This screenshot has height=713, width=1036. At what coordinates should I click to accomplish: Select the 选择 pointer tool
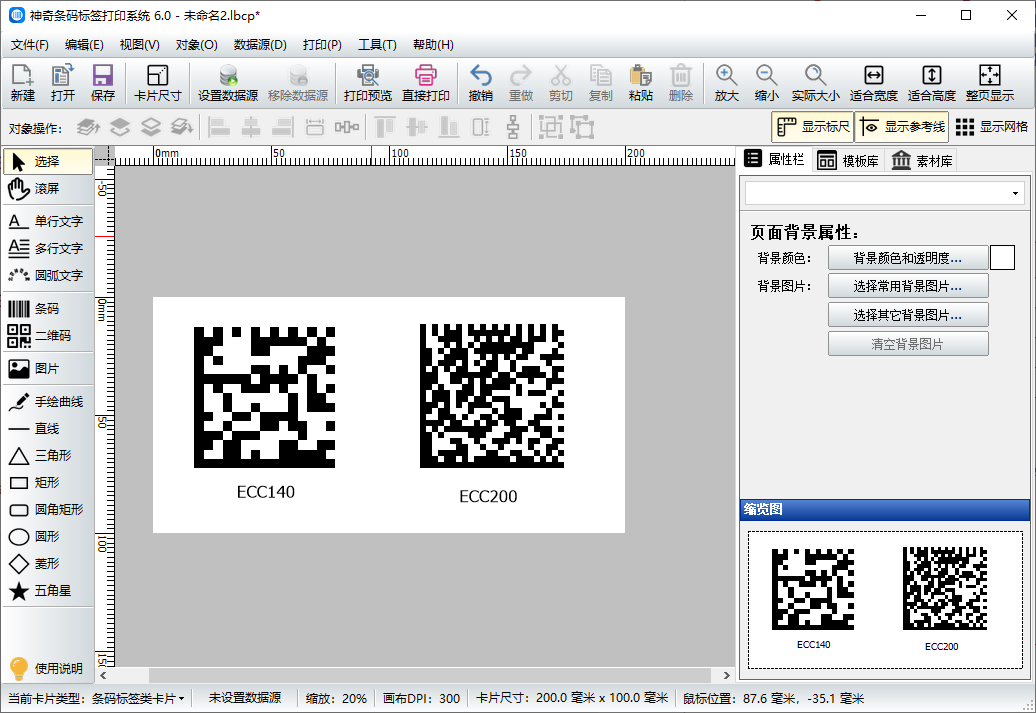[x=48, y=161]
